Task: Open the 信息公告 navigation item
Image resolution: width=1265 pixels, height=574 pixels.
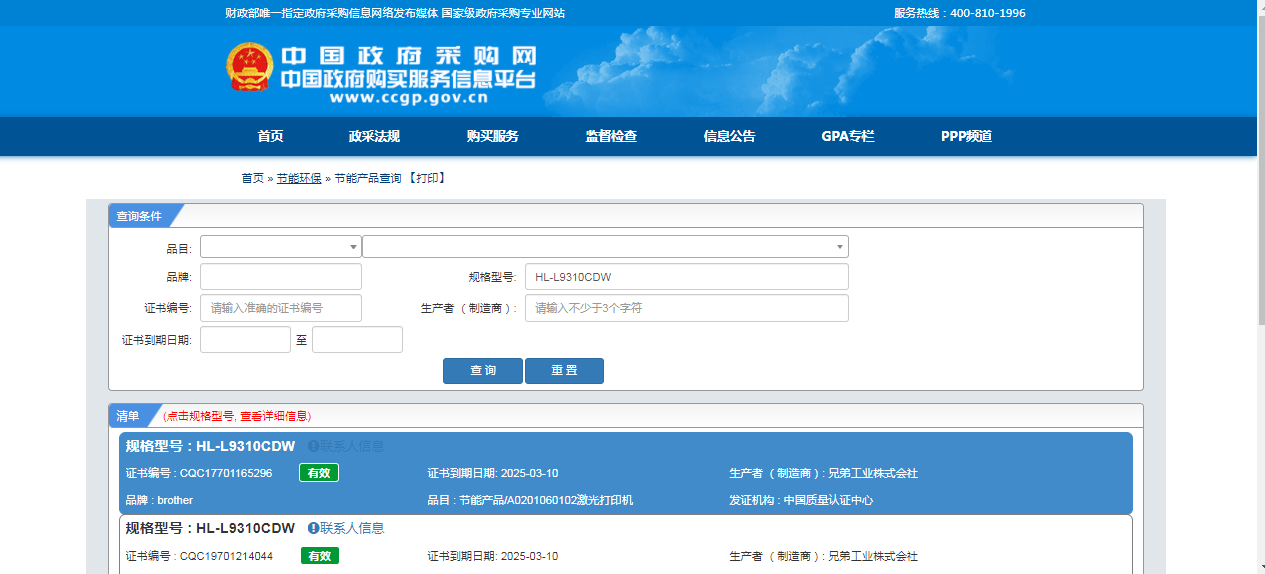Action: point(729,137)
